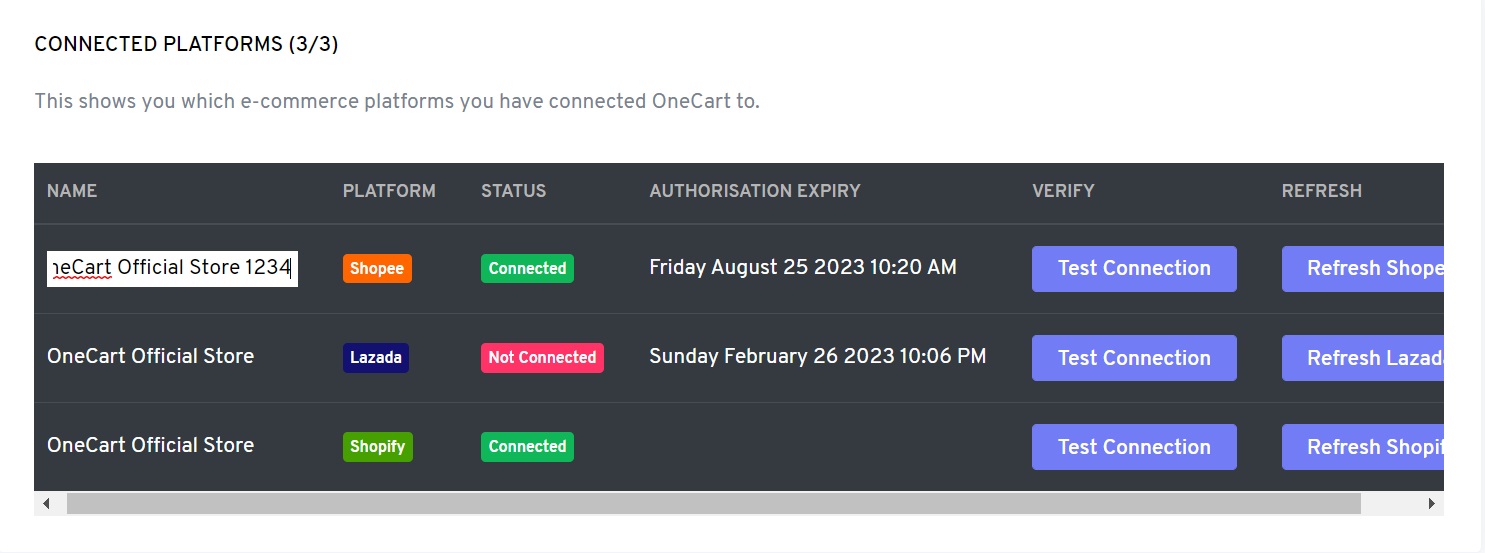Click the Connected status badge for Shopee
Viewport: 1485px width, 553px height.
[527, 268]
